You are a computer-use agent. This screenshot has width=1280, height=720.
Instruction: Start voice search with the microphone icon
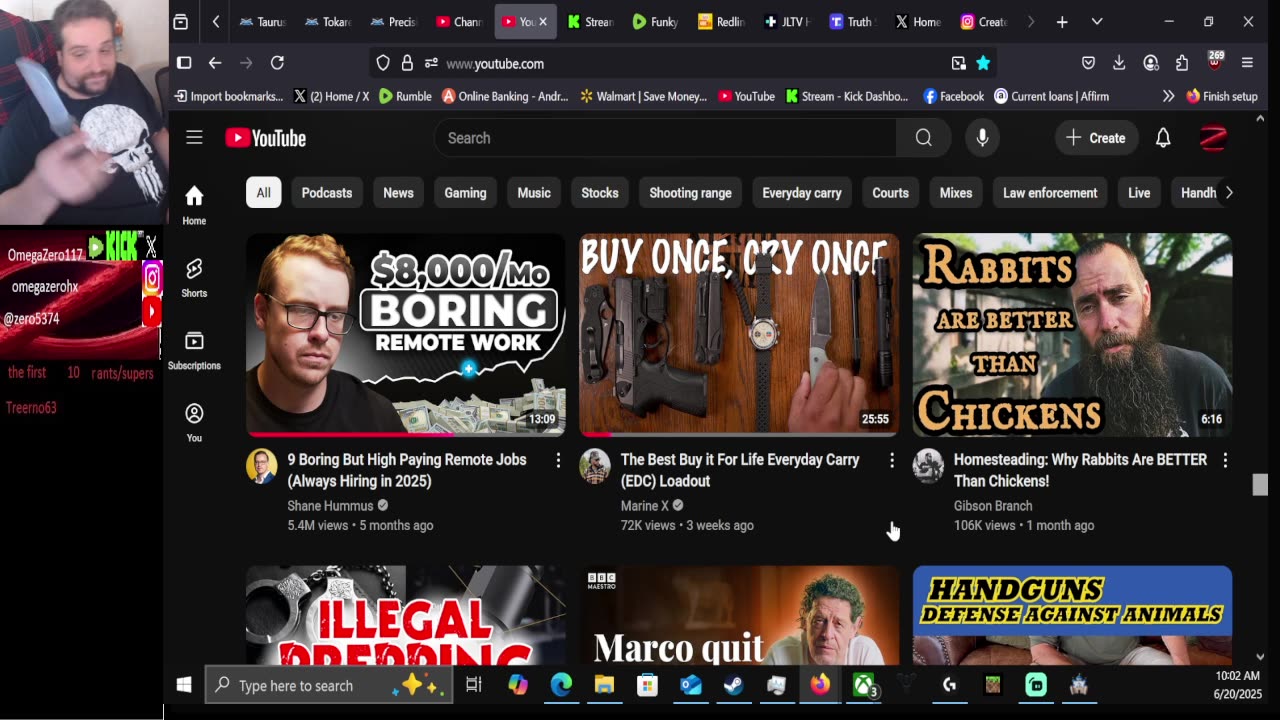(x=982, y=138)
